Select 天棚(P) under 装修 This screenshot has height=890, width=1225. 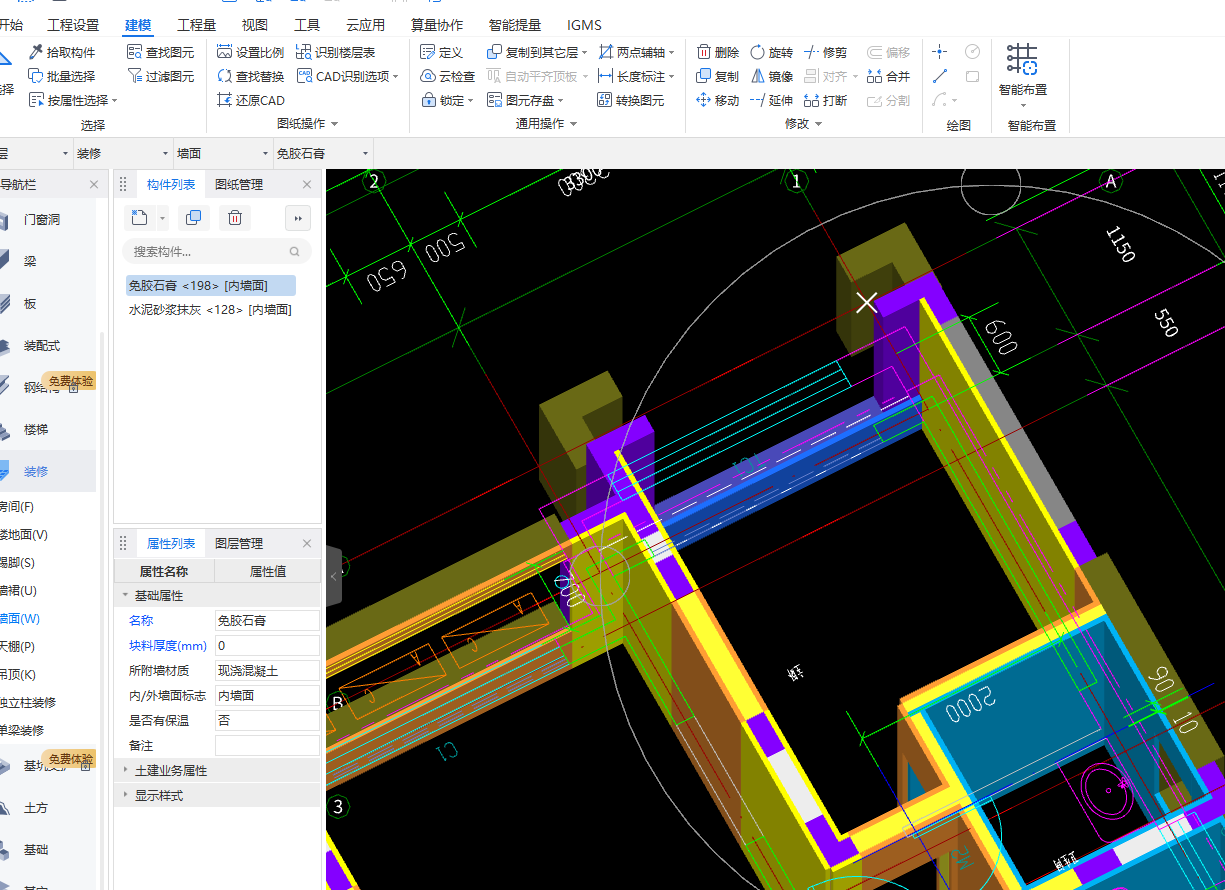click(17, 647)
